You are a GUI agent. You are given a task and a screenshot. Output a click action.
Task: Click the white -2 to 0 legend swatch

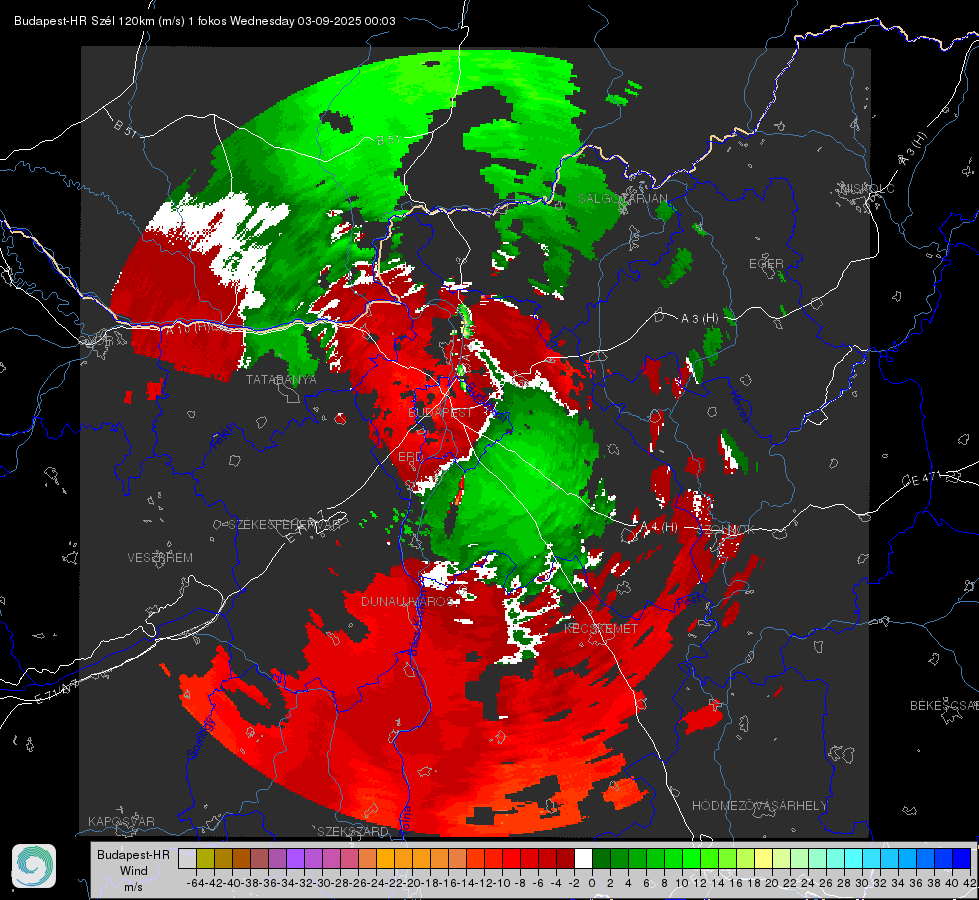tap(583, 859)
